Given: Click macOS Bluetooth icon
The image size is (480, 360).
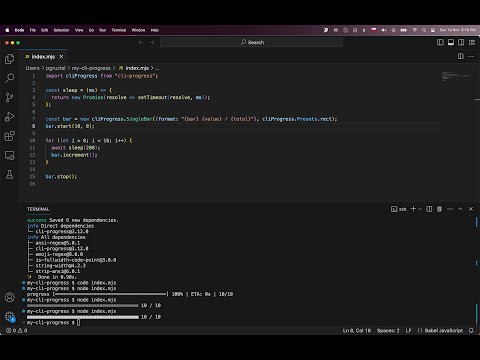Looking at the screenshot, I should tap(364, 30).
